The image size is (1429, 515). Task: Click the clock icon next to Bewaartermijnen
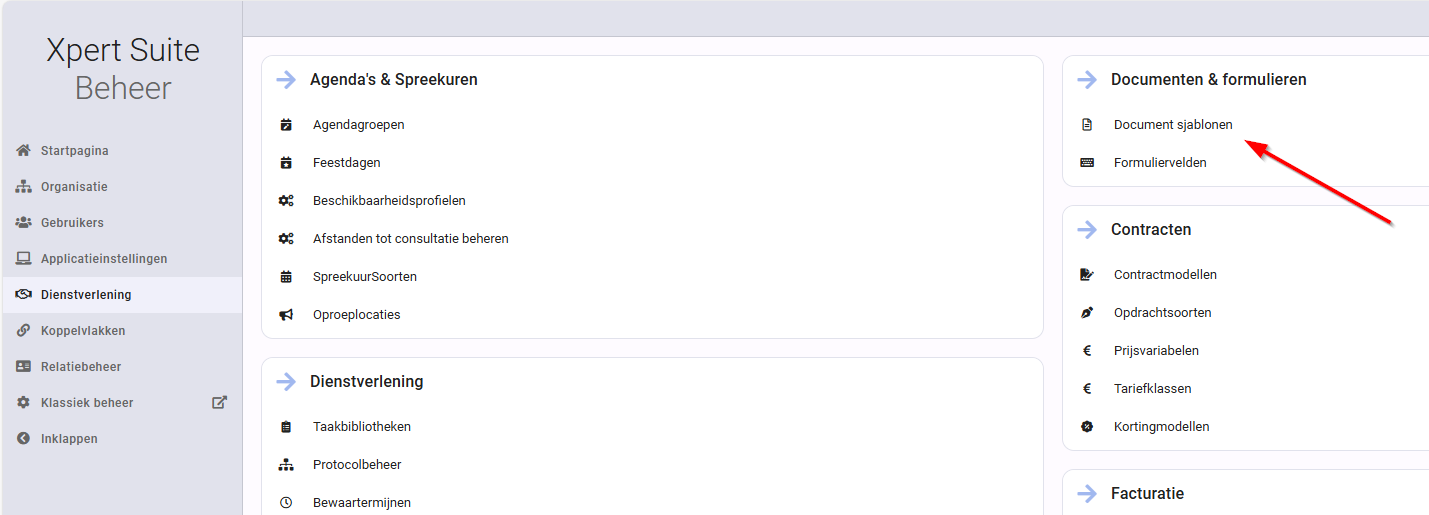click(286, 503)
